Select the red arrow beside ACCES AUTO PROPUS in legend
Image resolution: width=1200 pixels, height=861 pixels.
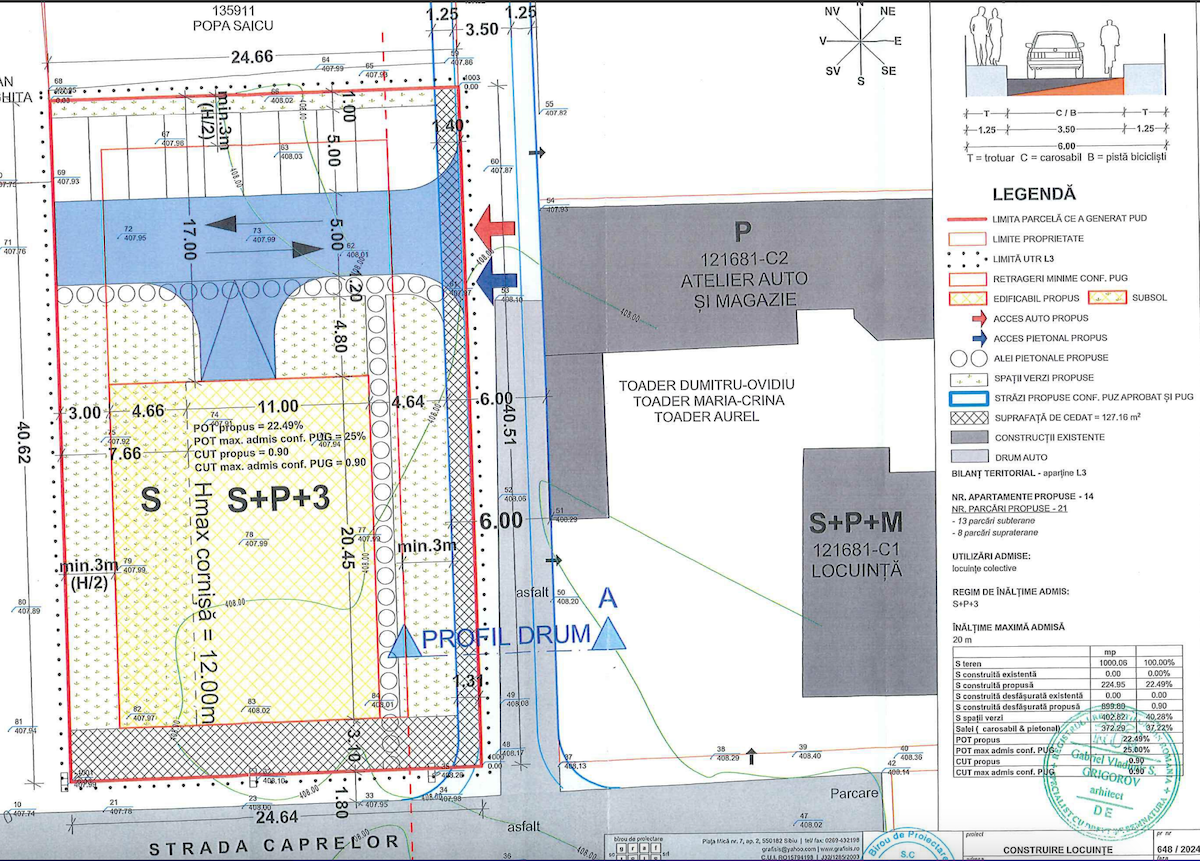coord(969,317)
